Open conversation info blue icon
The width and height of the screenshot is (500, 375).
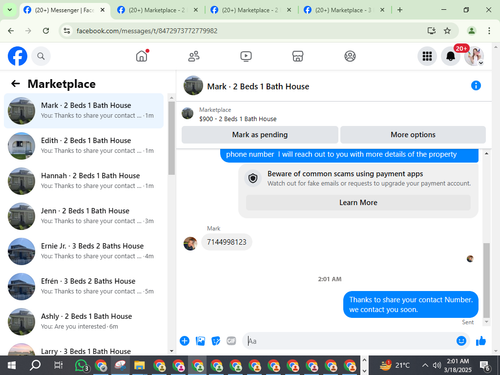tap(476, 86)
